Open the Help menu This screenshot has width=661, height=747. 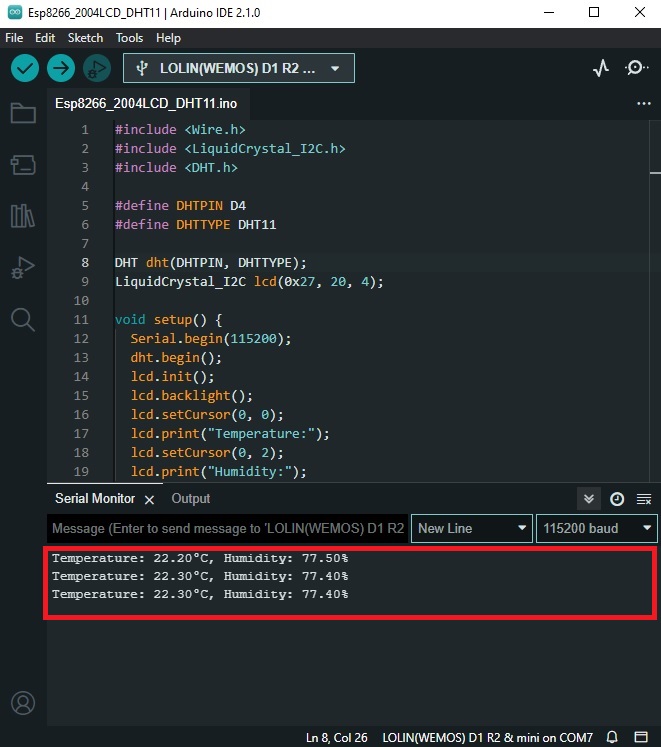(x=168, y=38)
